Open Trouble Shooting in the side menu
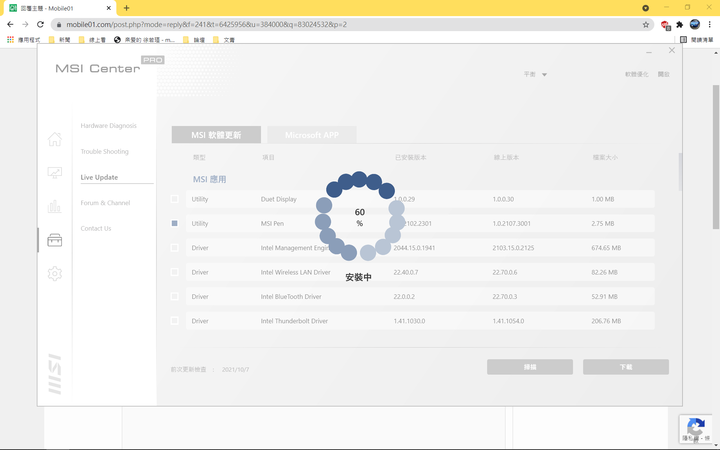The image size is (720, 450). coord(104,151)
